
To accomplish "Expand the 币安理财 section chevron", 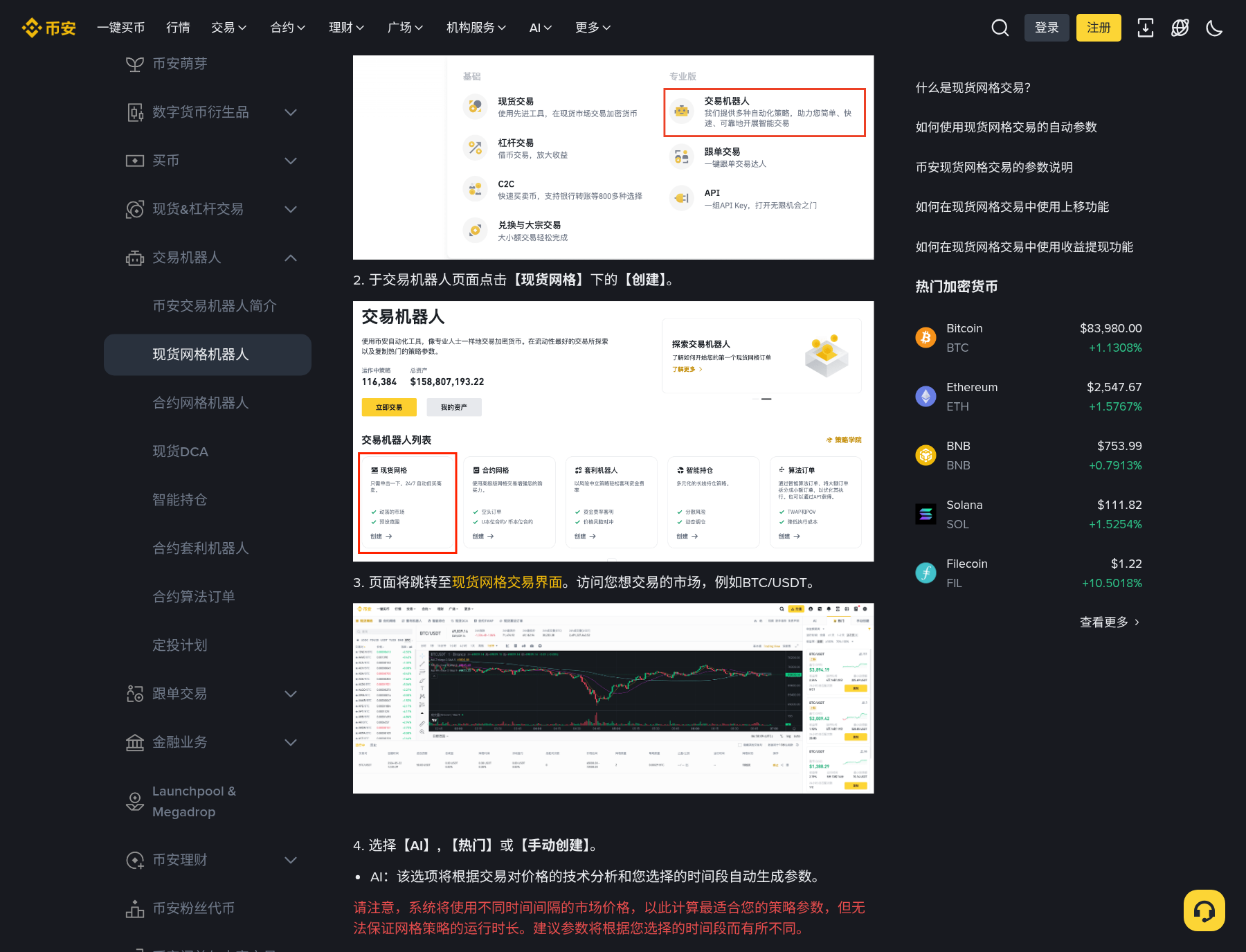I will [291, 860].
